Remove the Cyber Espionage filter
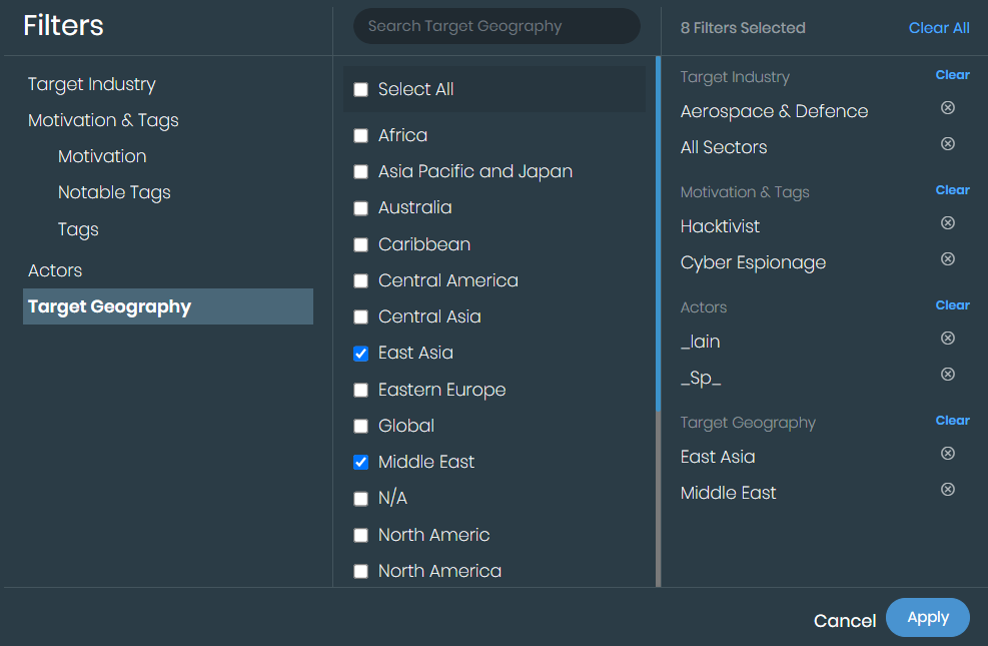The image size is (988, 646). pyautogui.click(x=947, y=259)
